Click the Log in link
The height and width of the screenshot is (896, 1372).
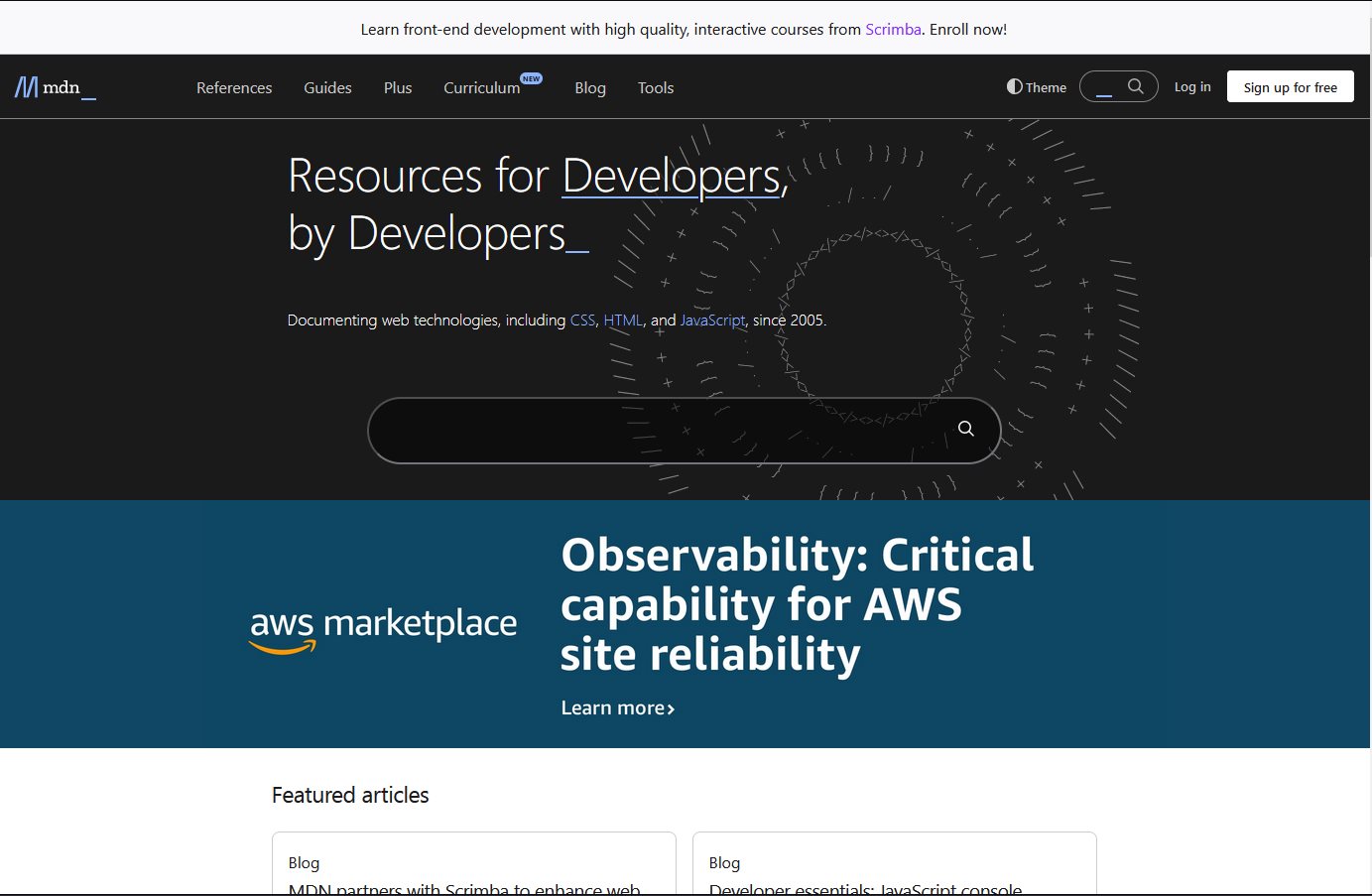1192,86
